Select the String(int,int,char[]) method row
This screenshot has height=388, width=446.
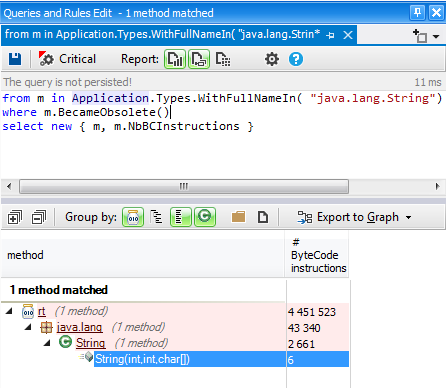click(x=221, y=359)
